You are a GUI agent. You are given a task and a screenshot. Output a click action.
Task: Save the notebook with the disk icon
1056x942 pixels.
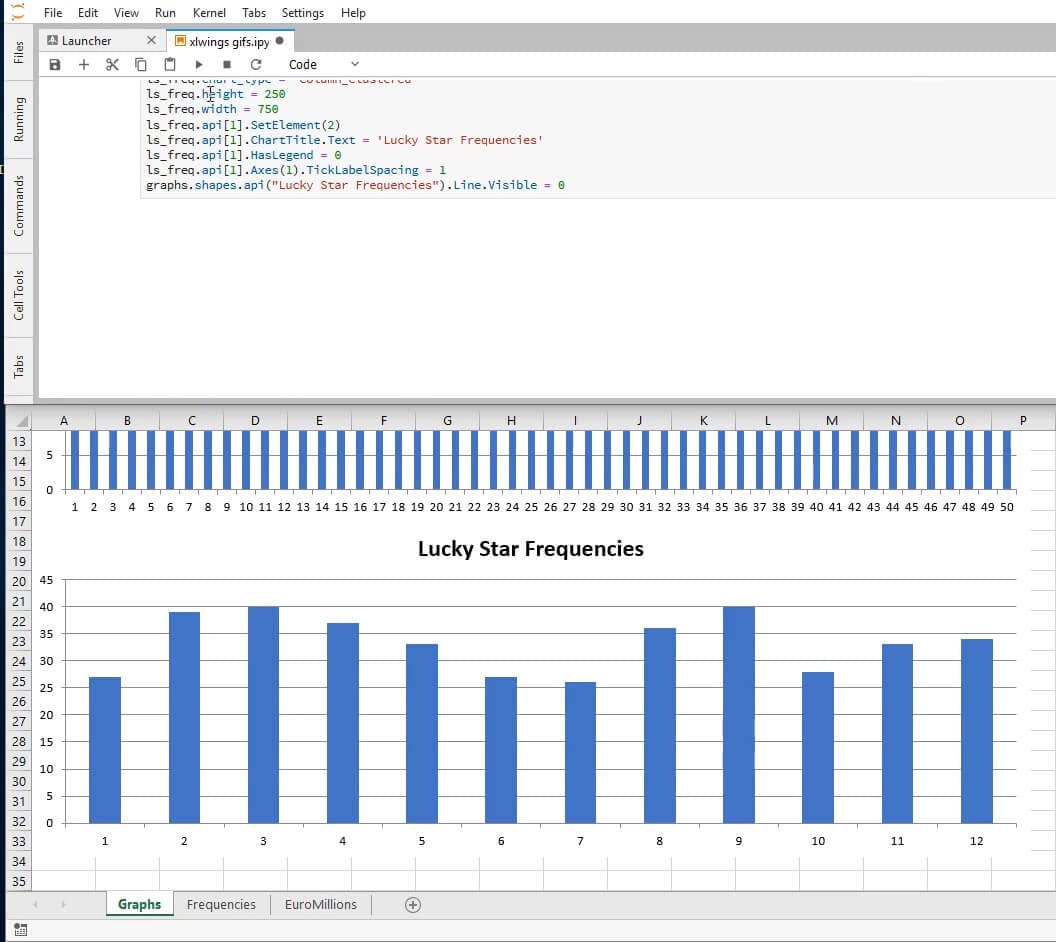tap(55, 64)
